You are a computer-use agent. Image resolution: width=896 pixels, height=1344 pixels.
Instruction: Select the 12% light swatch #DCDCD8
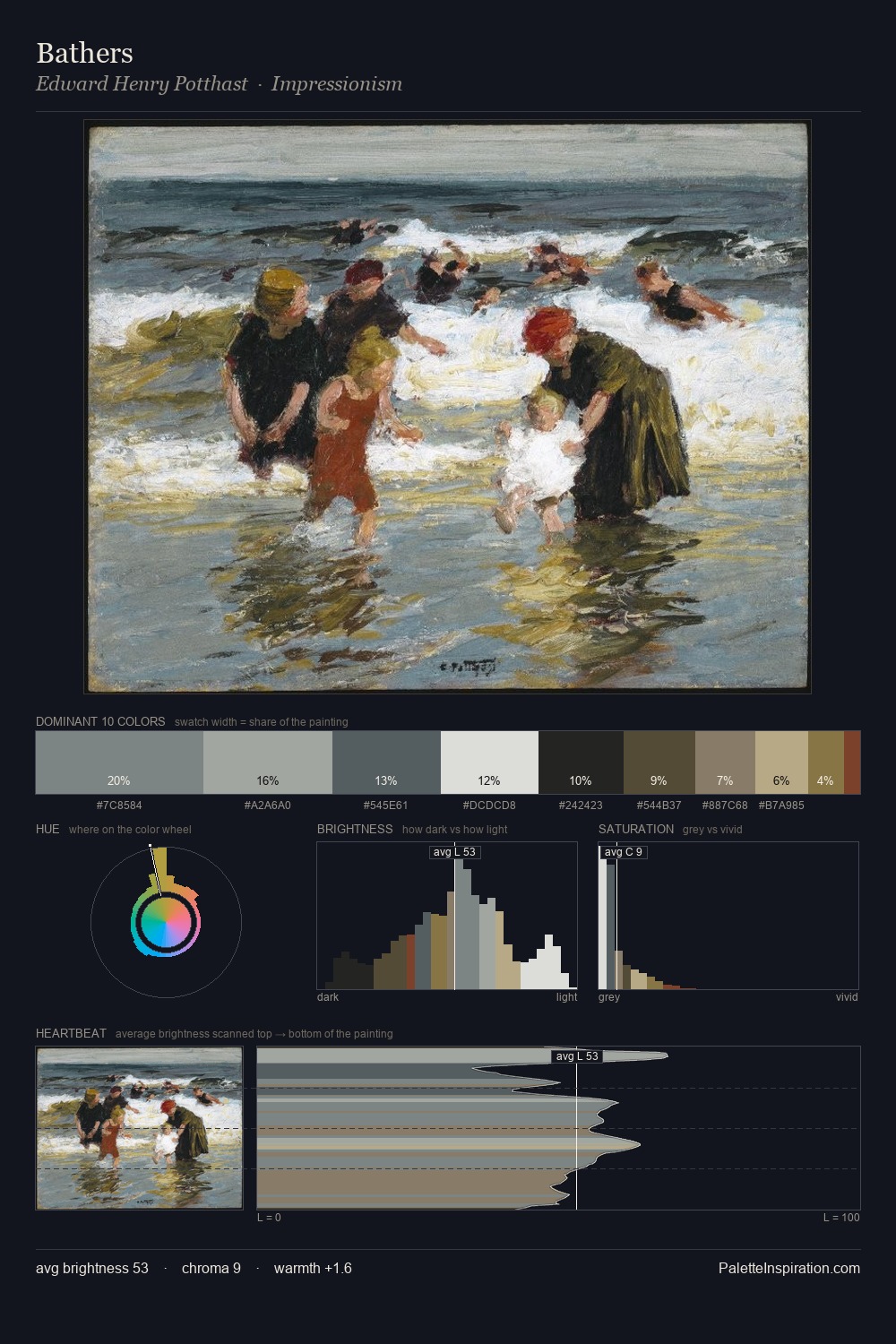tap(489, 762)
